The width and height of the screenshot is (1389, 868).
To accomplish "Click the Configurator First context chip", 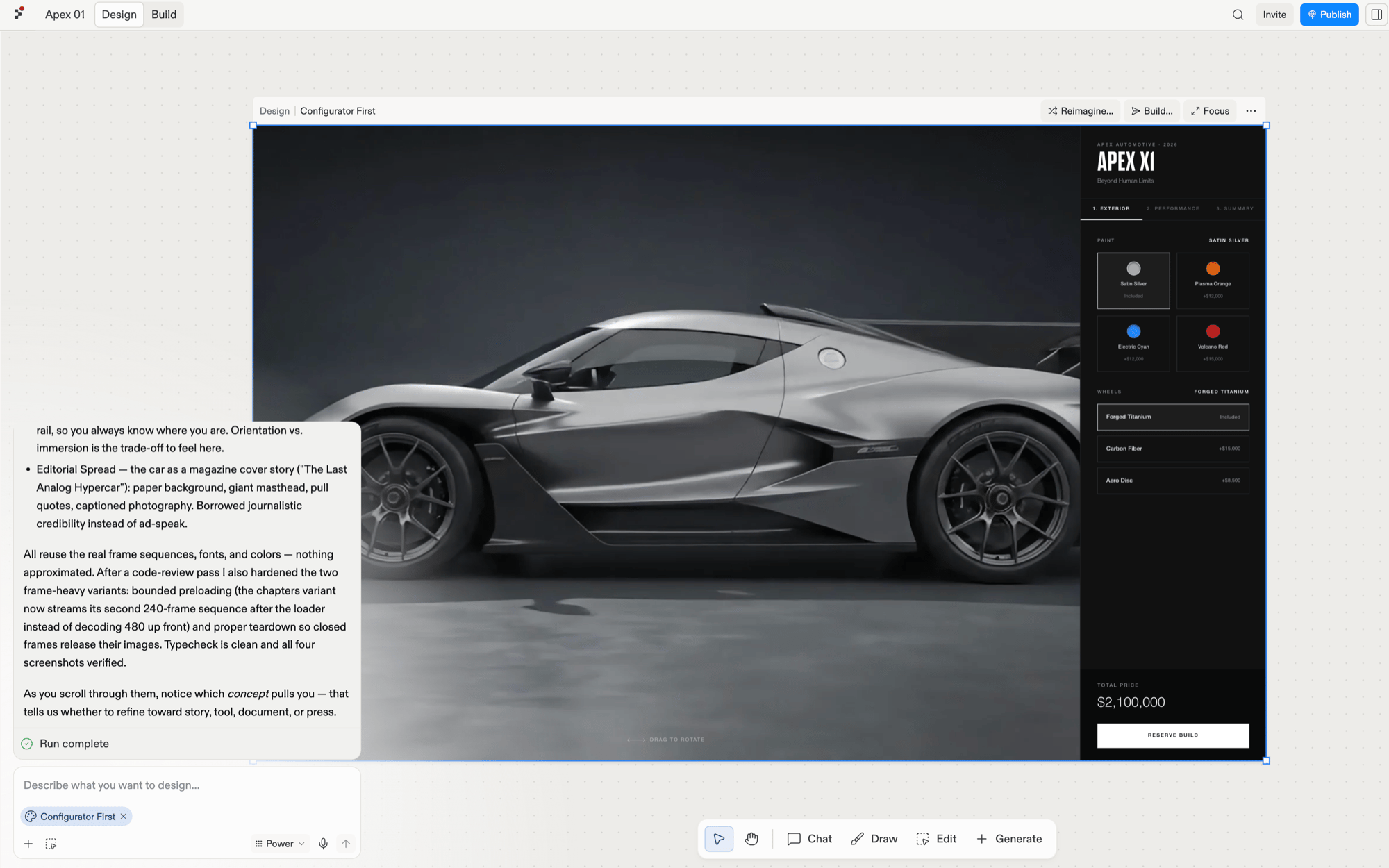I will coord(76,817).
